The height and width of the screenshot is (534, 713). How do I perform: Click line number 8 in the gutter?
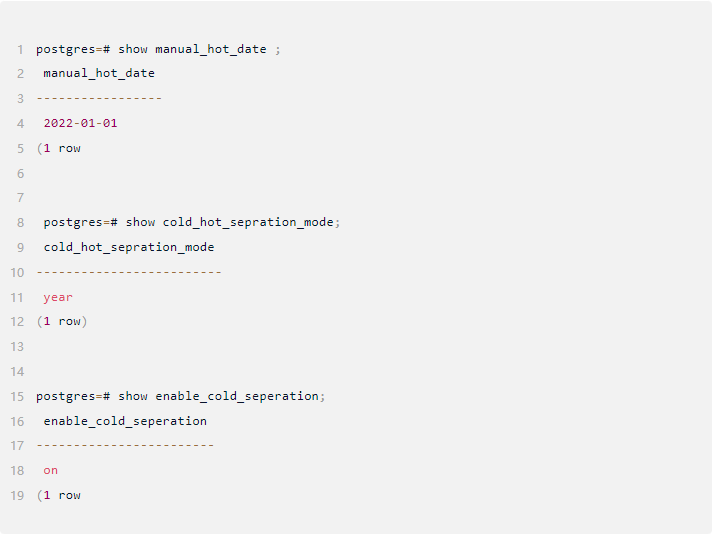(x=20, y=222)
